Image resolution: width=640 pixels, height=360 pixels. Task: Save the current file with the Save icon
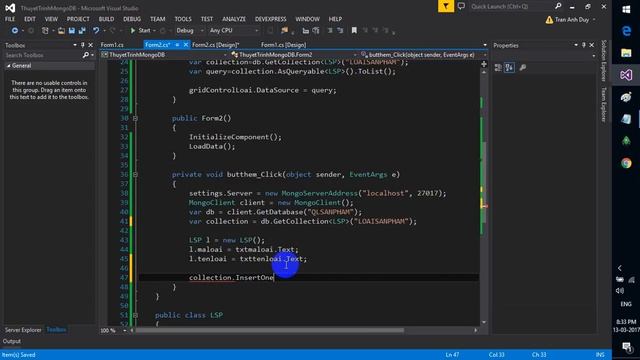(72, 31)
